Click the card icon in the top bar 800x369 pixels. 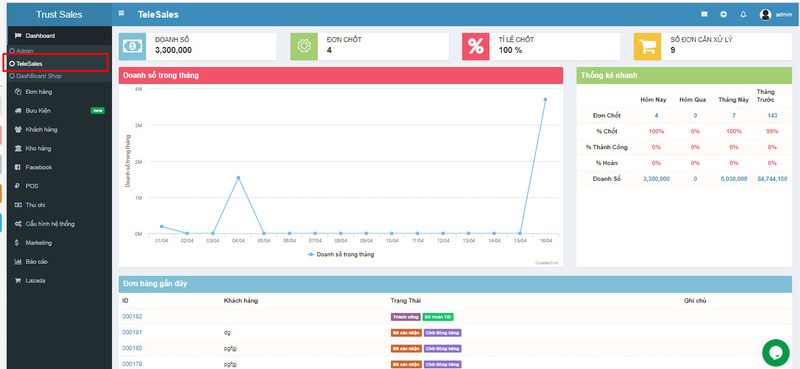click(x=704, y=14)
